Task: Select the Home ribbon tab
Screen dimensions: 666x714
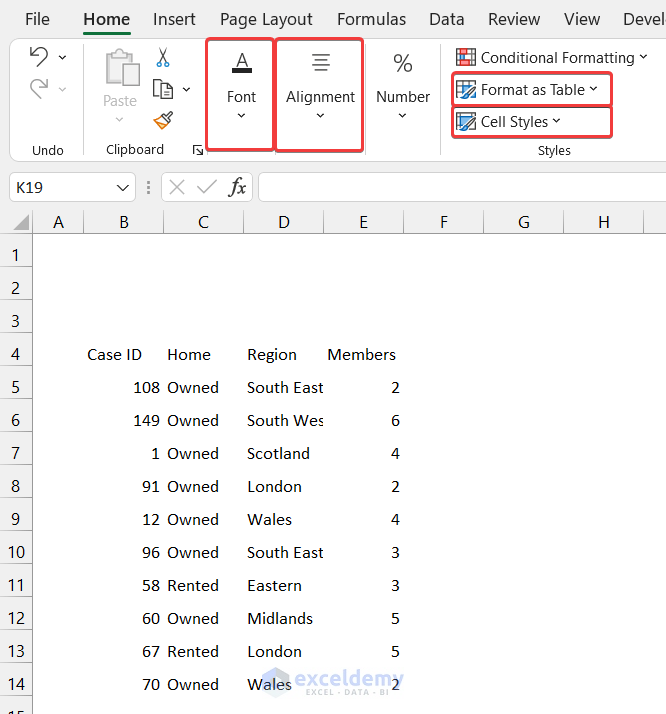Action: tap(107, 20)
